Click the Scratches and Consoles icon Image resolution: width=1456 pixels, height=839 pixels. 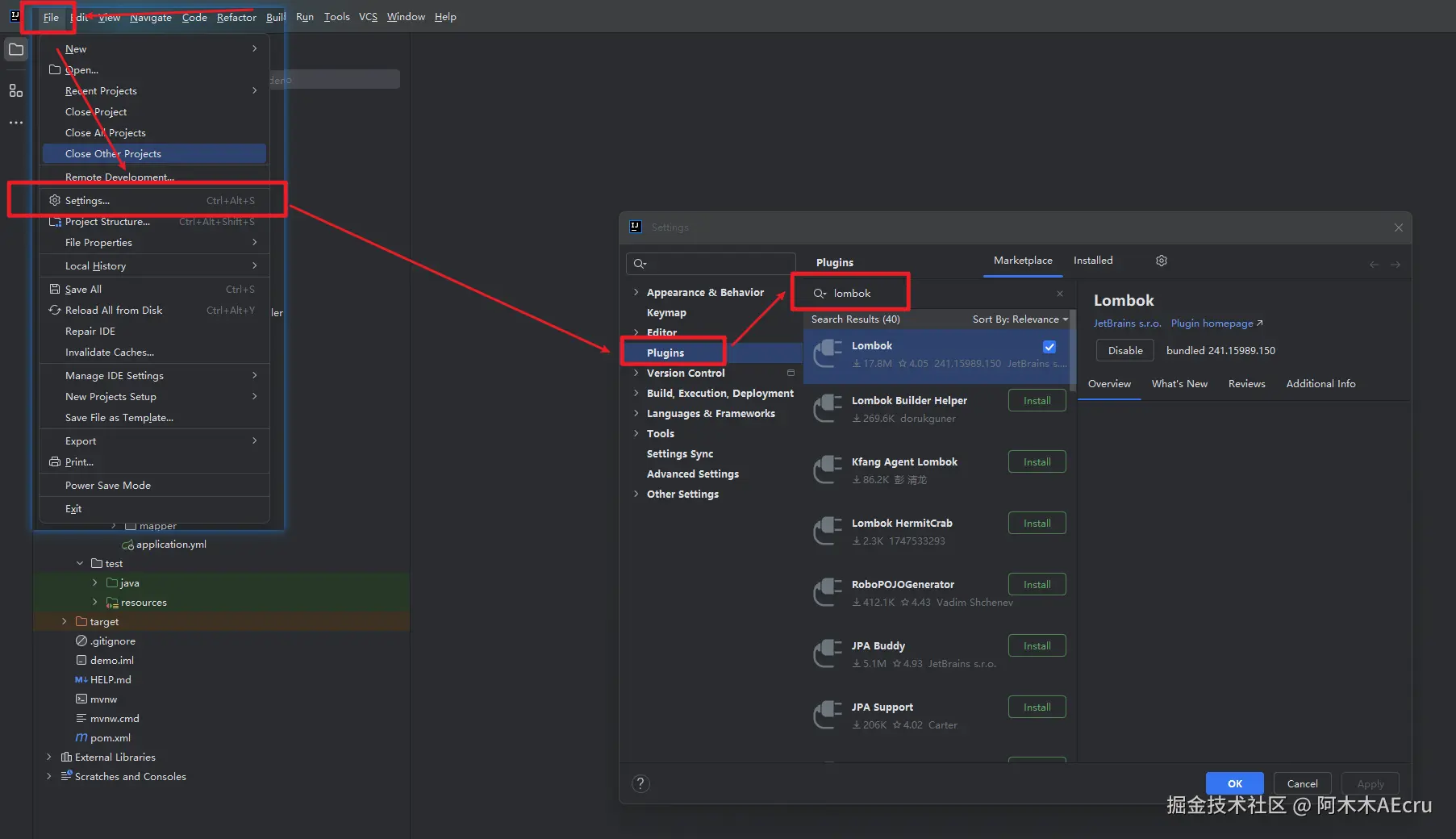[x=67, y=777]
